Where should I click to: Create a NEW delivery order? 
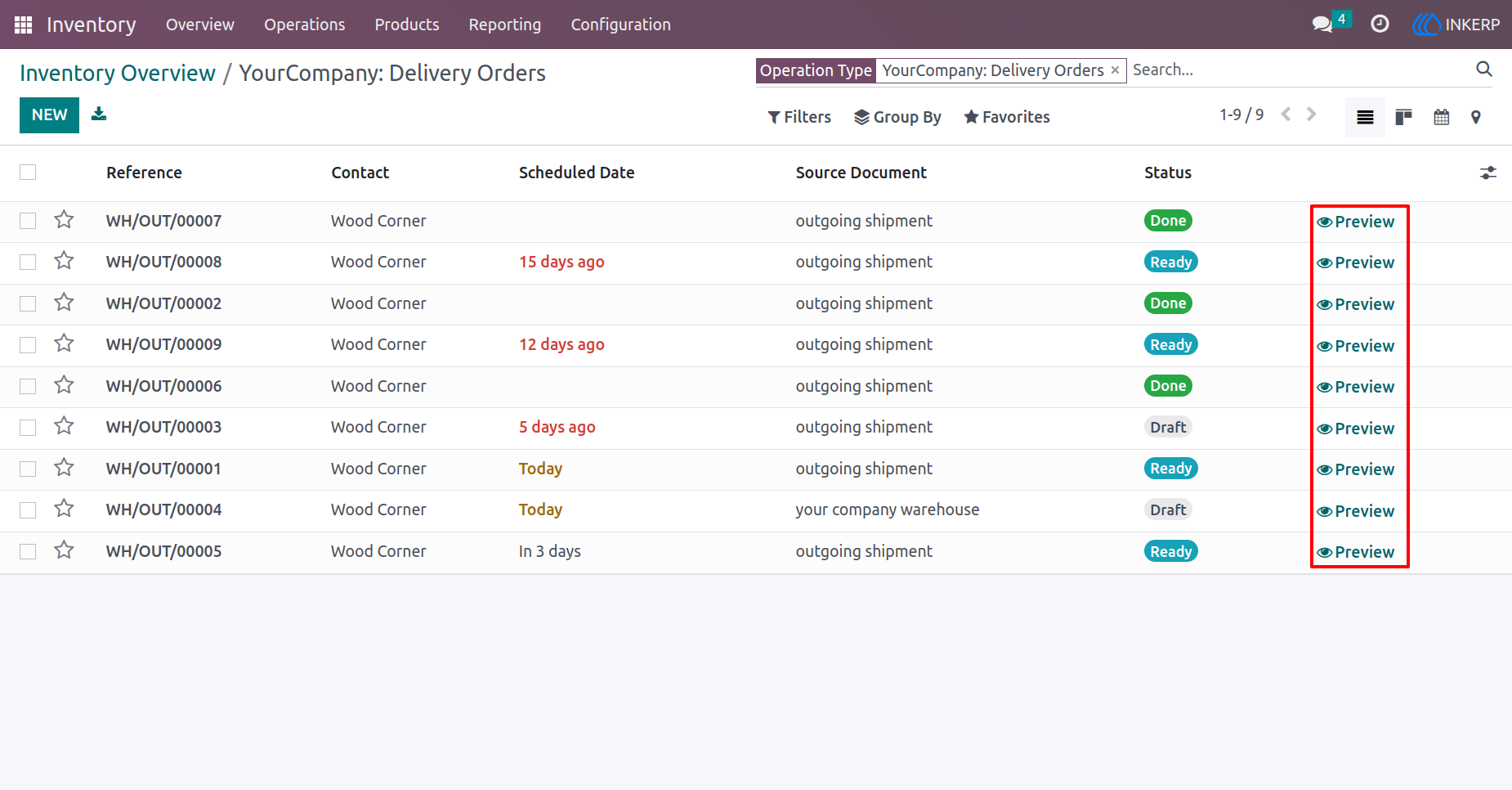(x=49, y=114)
